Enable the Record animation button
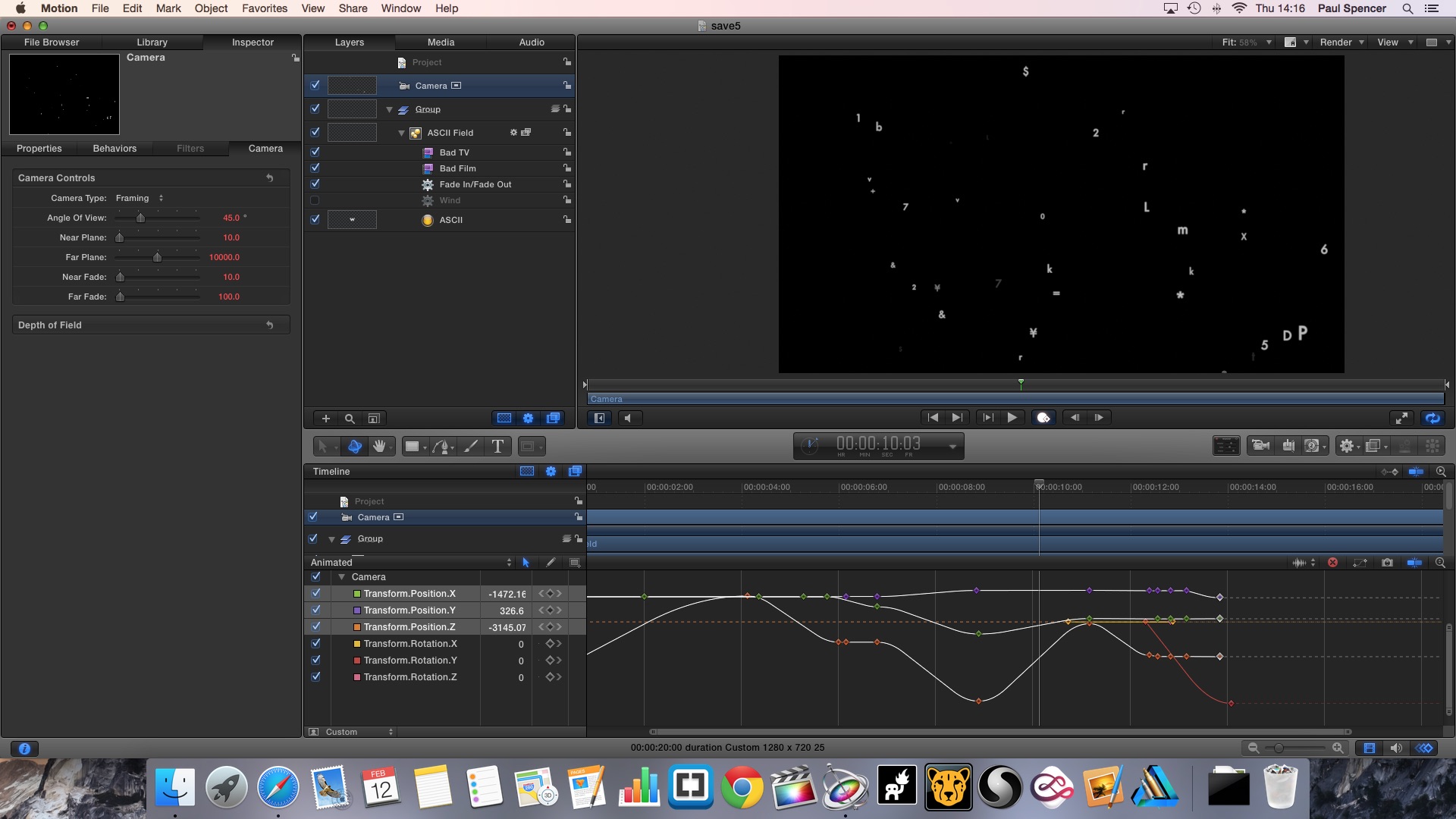1456x819 pixels. 1043,418
